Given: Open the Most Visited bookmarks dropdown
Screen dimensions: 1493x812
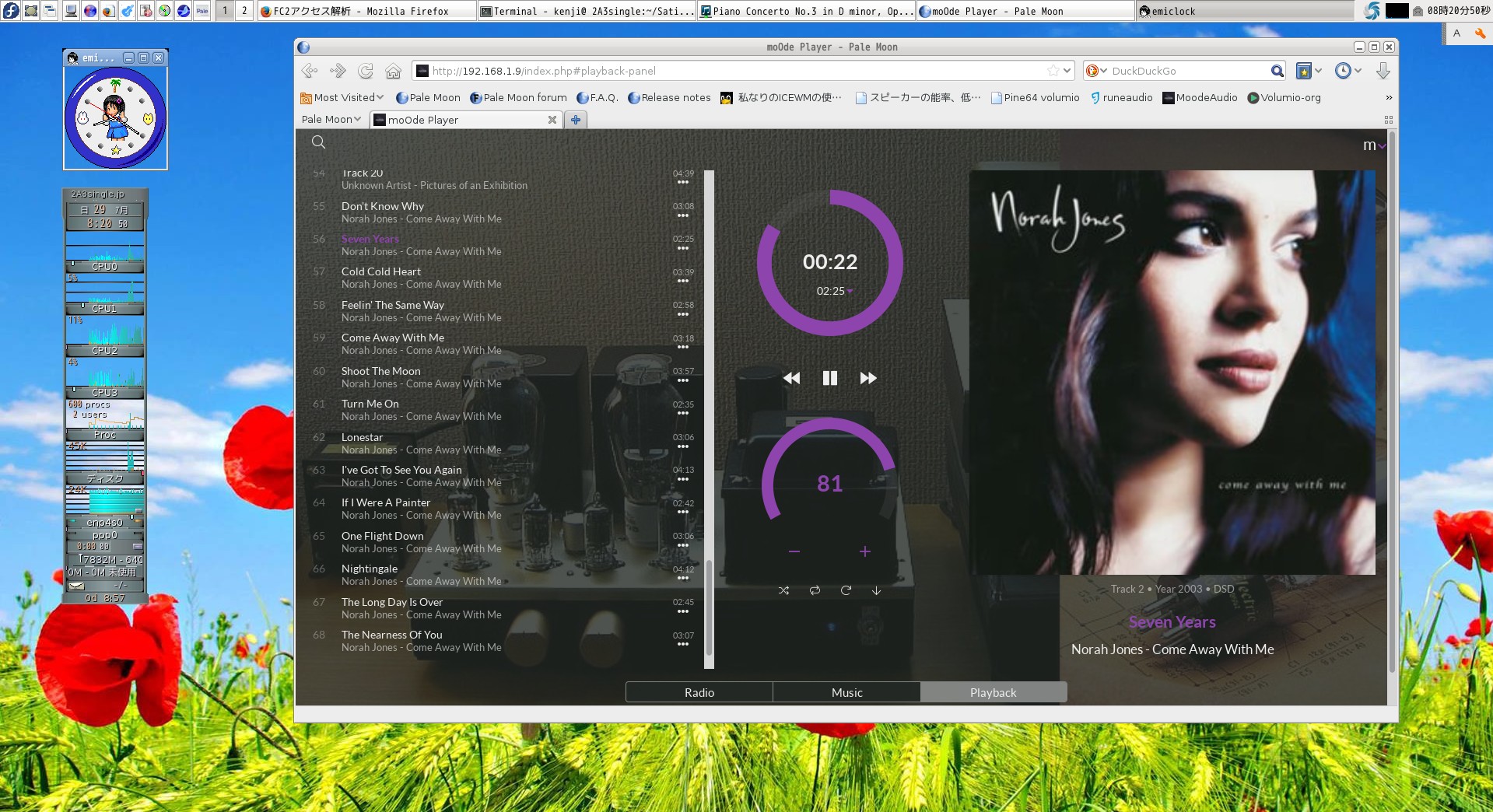Looking at the screenshot, I should pos(342,97).
